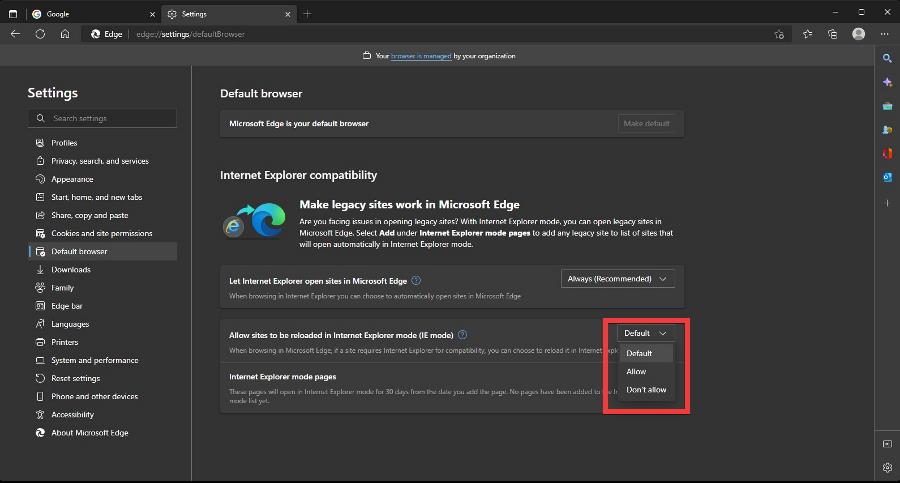The width and height of the screenshot is (900, 483).
Task: Click the tab actions menu icon
Action: [x=13, y=14]
